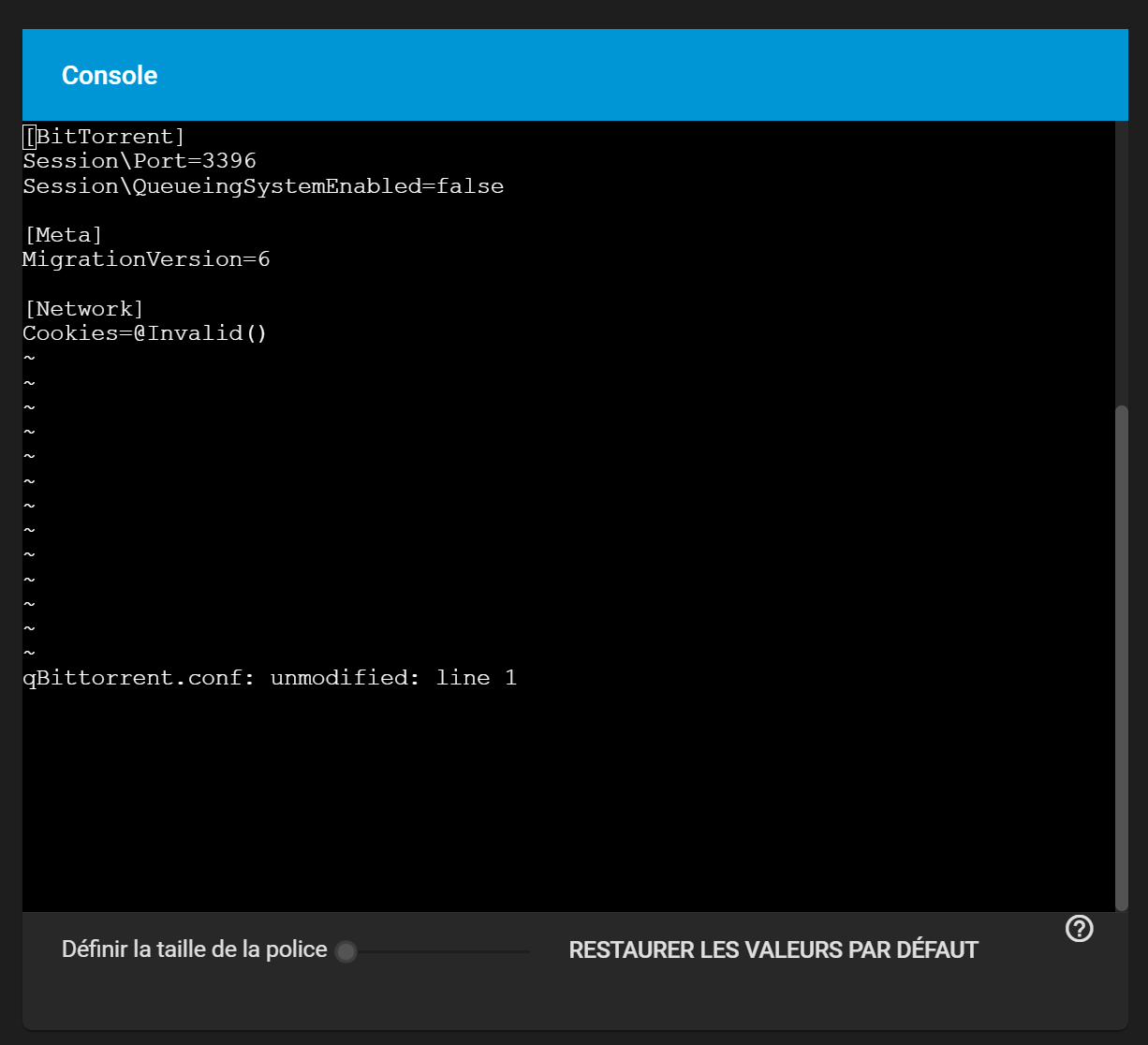The width and height of the screenshot is (1148, 1045).
Task: Click the label Définir la taille de la police
Action: pyautogui.click(x=194, y=950)
